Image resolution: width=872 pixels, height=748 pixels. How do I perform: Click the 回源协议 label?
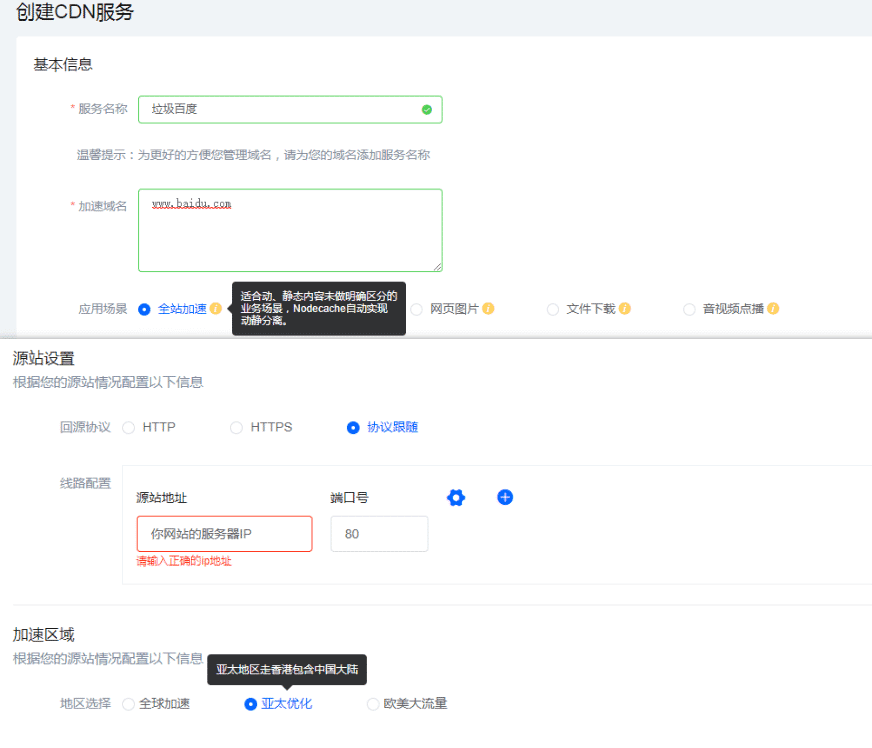tap(85, 427)
